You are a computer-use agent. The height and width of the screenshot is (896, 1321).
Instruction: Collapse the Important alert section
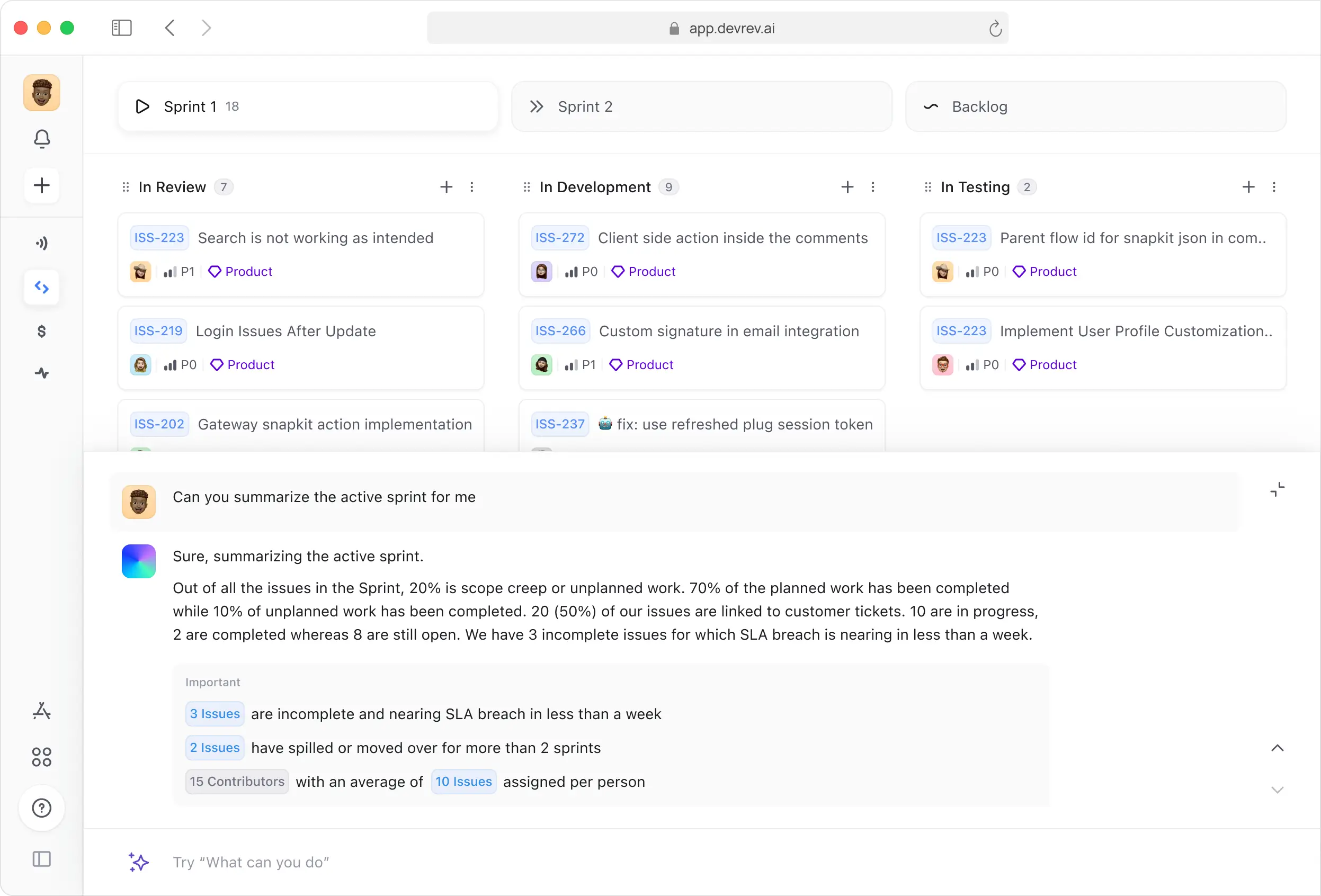(1278, 748)
